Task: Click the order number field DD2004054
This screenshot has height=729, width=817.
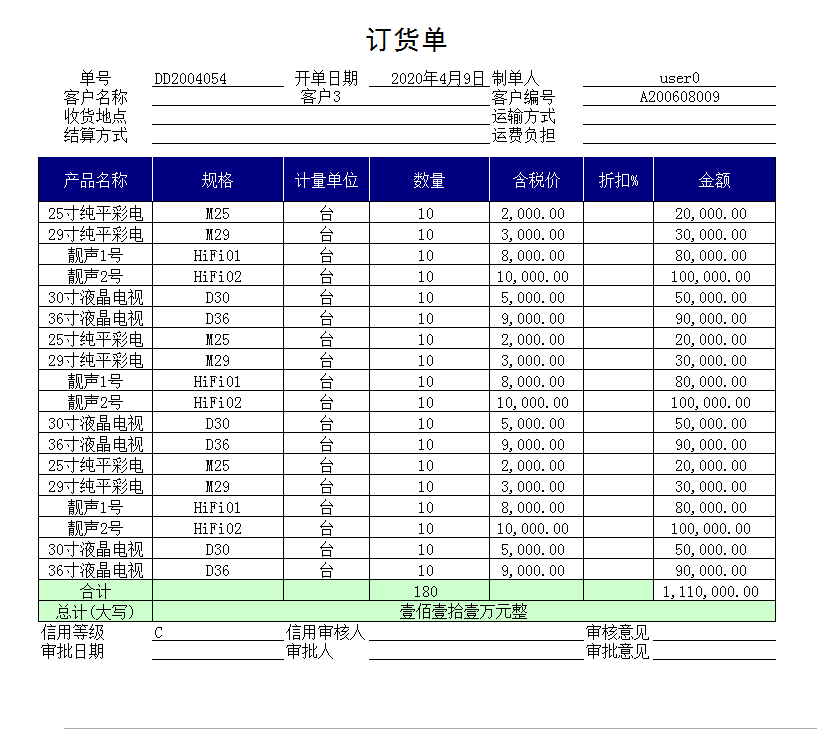Action: click(217, 79)
